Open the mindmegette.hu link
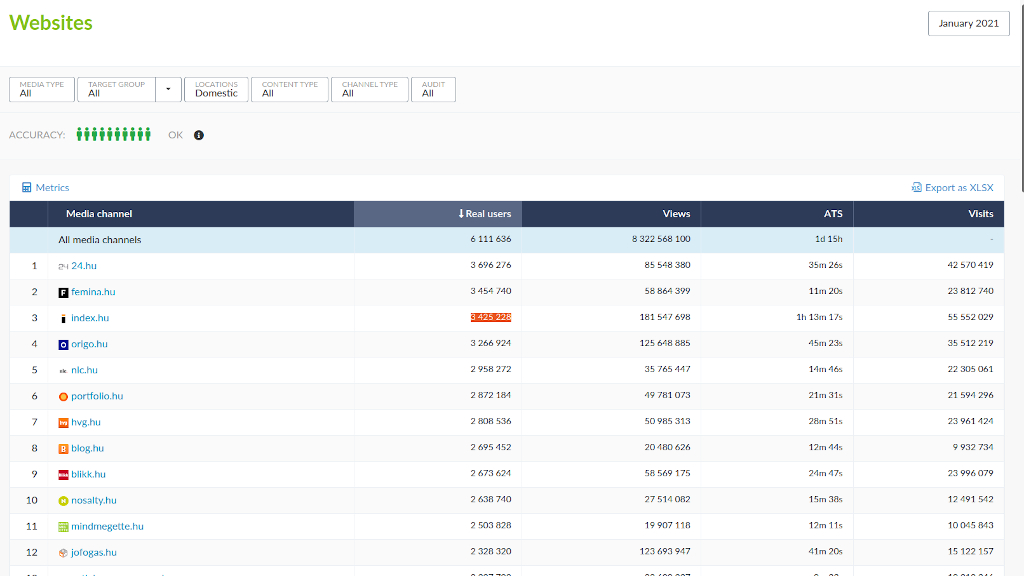 (x=107, y=527)
